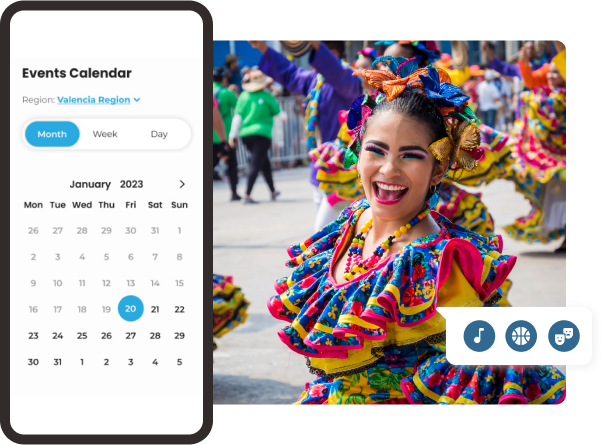Click the January month label
This screenshot has width=604, height=445.
[x=90, y=184]
